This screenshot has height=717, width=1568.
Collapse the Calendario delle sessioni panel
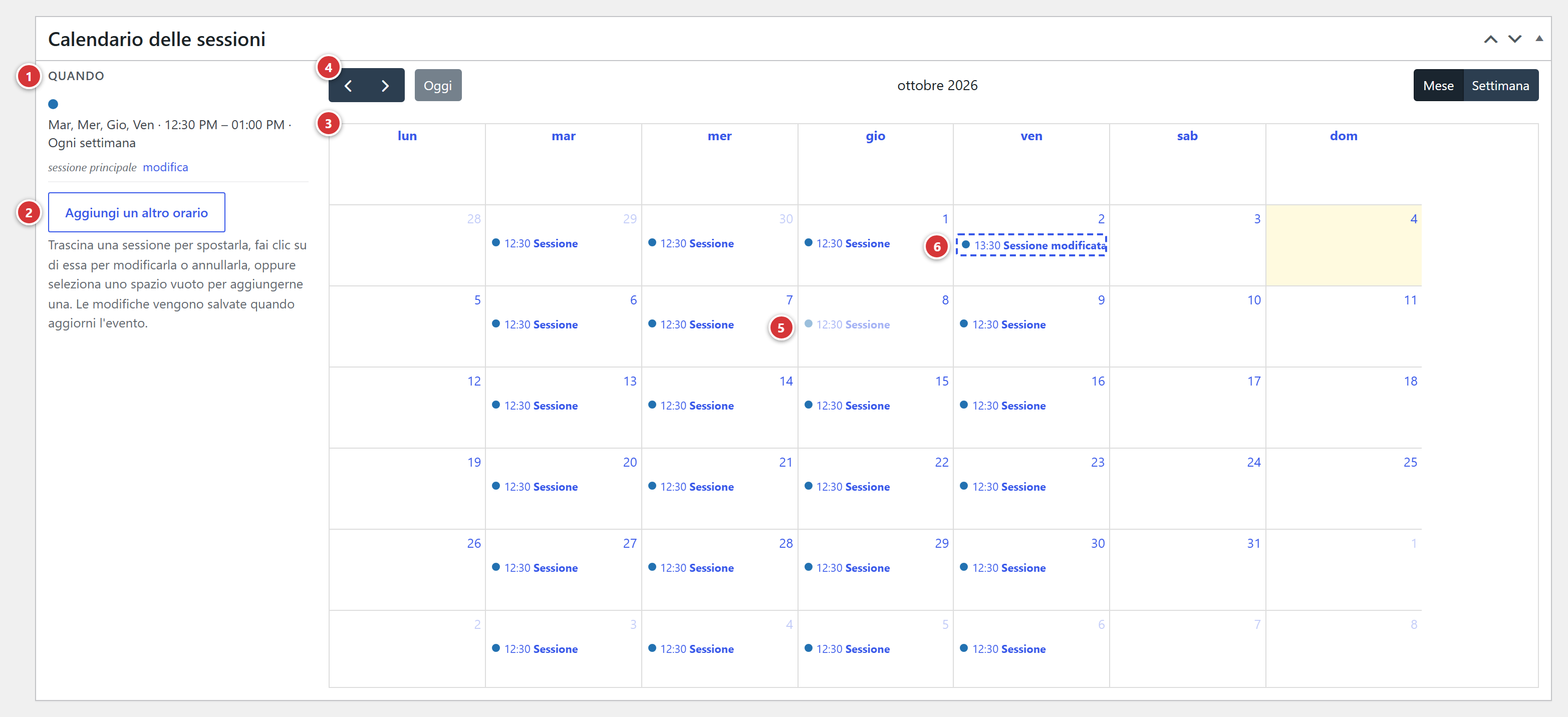click(x=1539, y=39)
